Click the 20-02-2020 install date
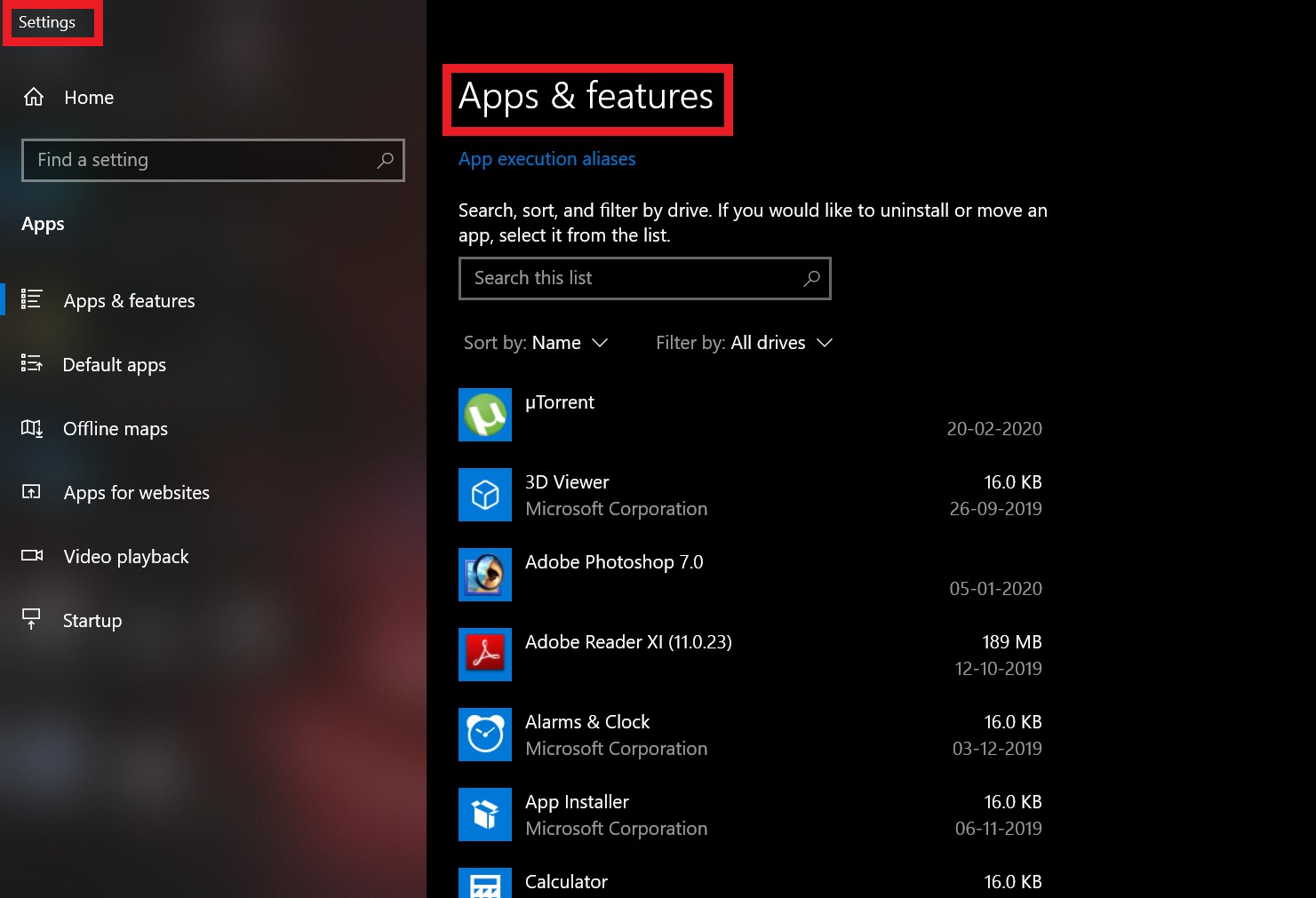The height and width of the screenshot is (898, 1316). click(x=994, y=428)
